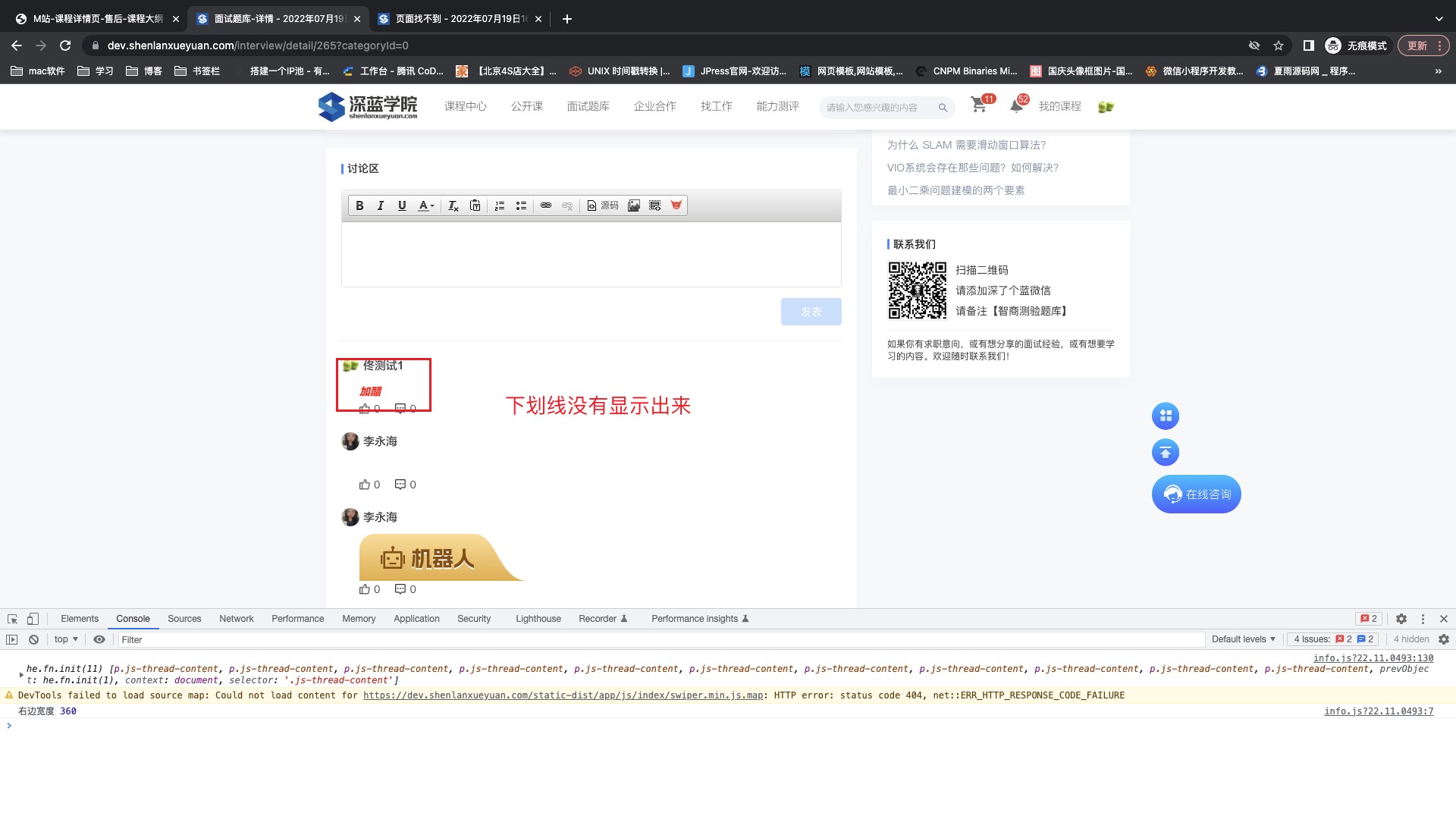Click the console Filter field
This screenshot has height=819, width=1456.
click(x=661, y=640)
